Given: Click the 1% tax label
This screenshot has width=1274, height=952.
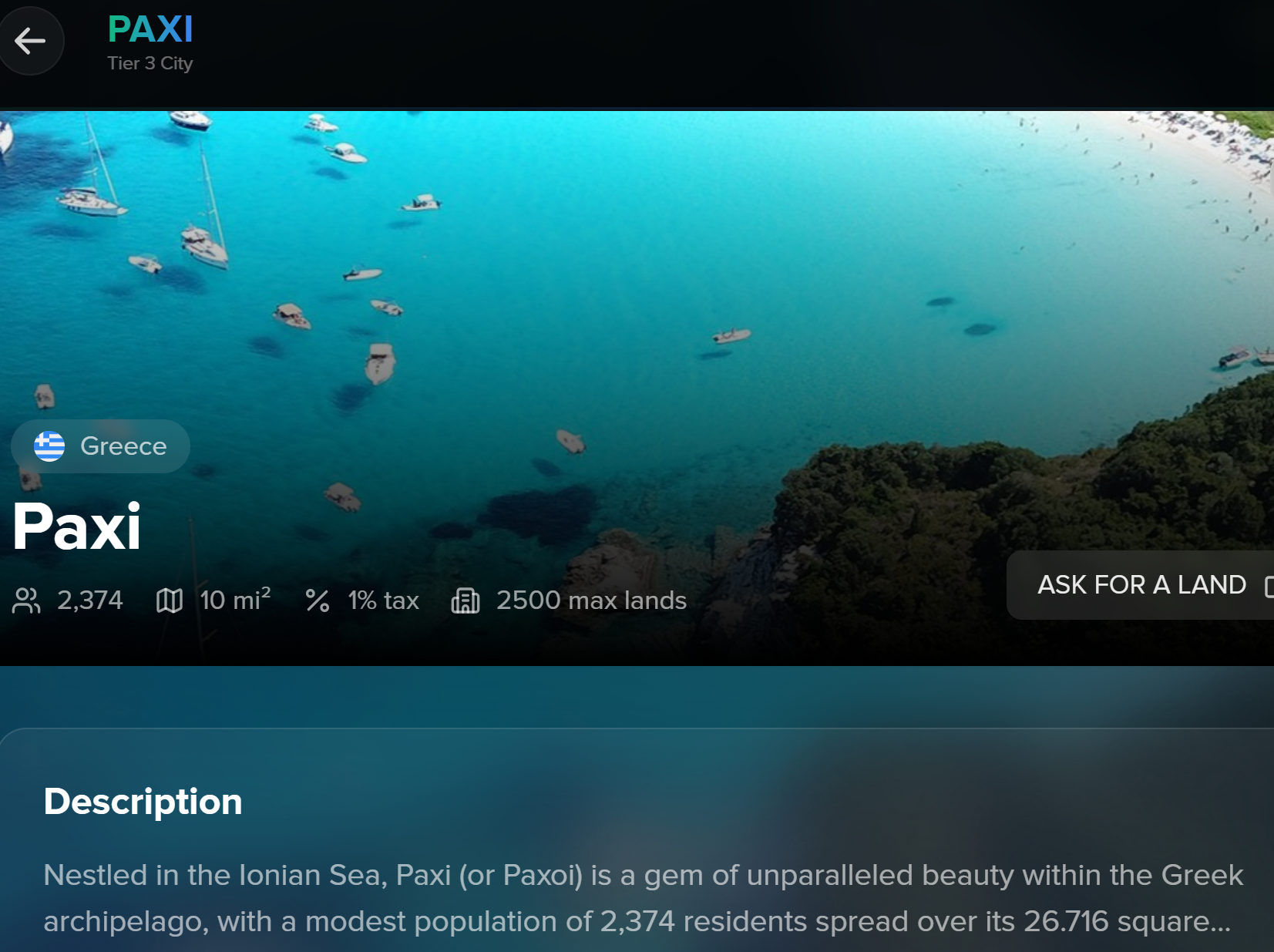Looking at the screenshot, I should (383, 600).
